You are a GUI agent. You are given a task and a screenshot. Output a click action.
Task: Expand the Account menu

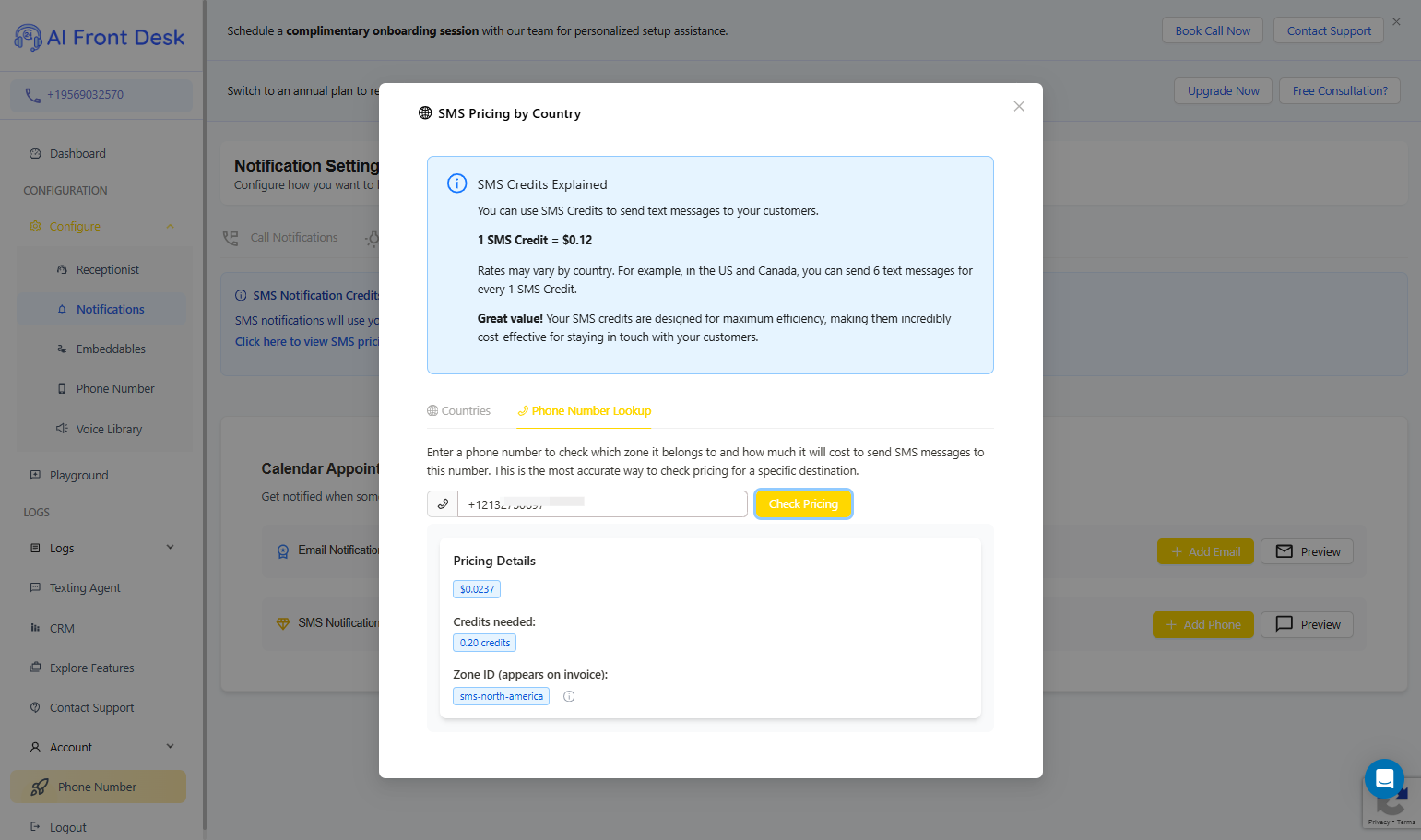click(x=171, y=747)
